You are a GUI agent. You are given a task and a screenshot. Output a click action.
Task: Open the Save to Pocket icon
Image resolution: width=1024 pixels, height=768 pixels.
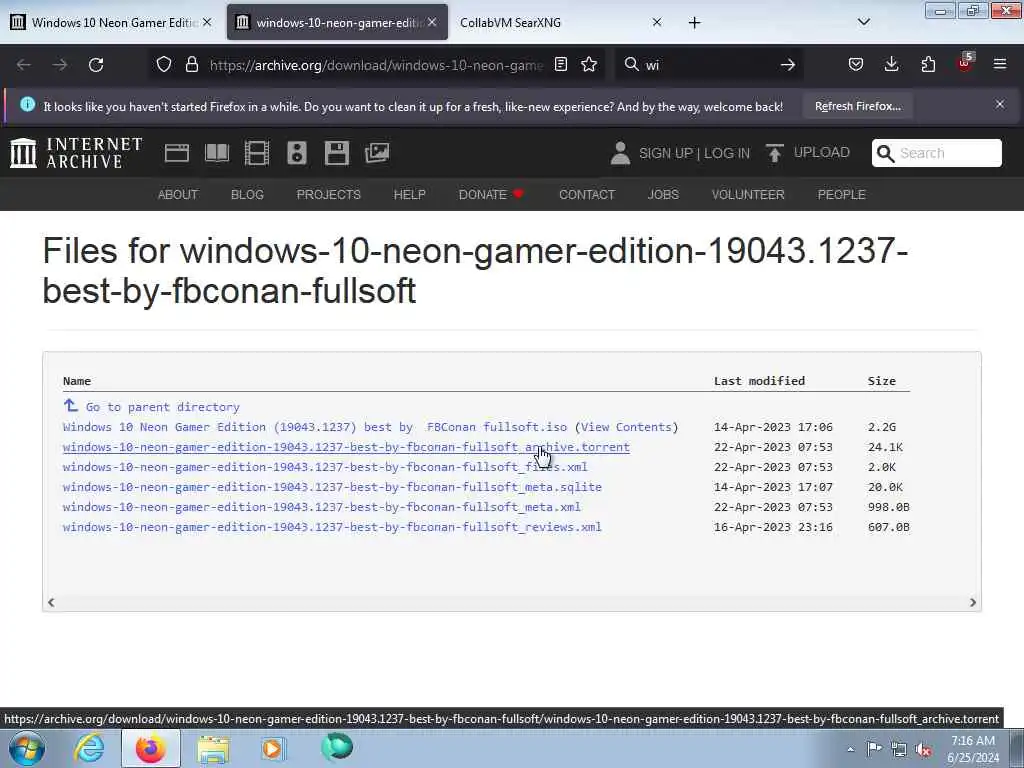point(856,65)
